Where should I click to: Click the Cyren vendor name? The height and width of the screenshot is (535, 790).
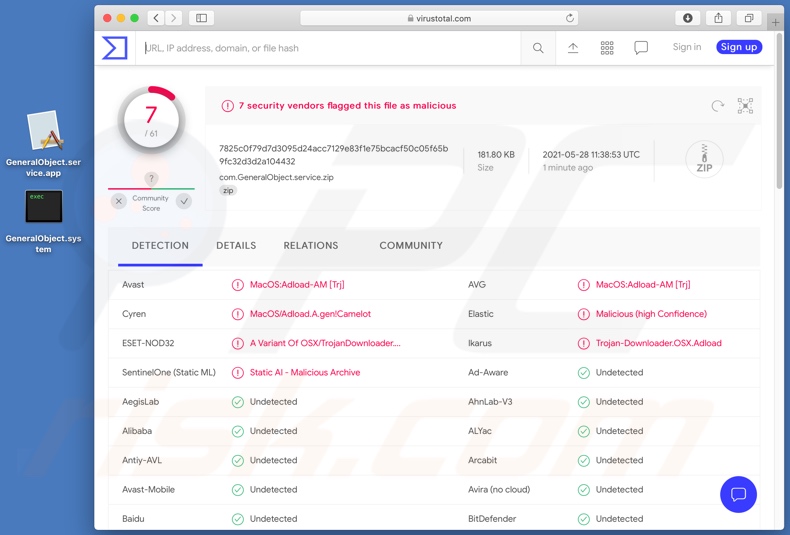tap(134, 314)
